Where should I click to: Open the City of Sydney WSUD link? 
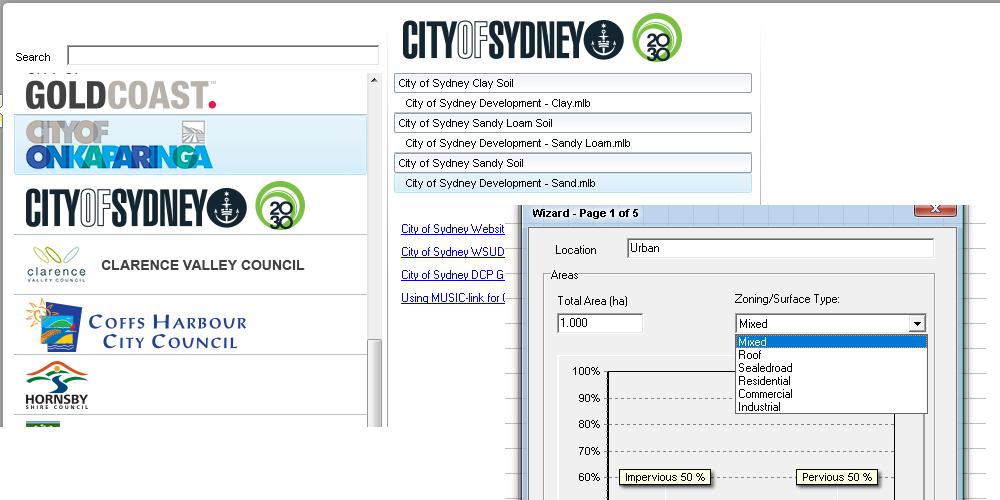(452, 252)
